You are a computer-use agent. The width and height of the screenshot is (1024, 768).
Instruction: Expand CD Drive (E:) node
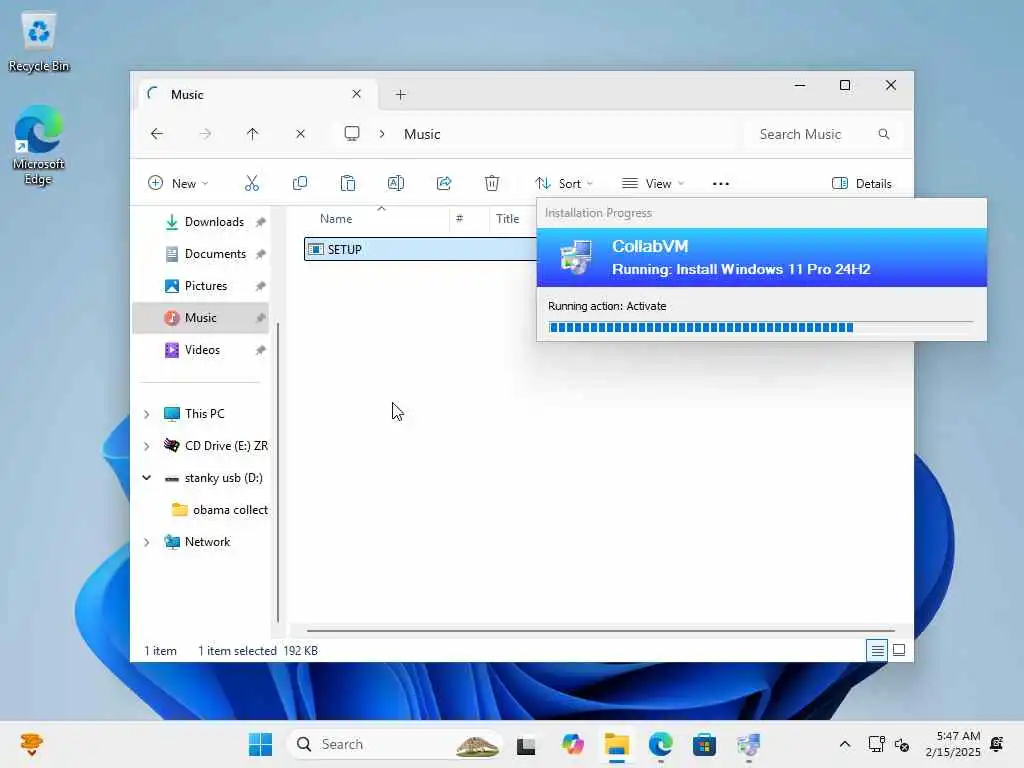147,446
